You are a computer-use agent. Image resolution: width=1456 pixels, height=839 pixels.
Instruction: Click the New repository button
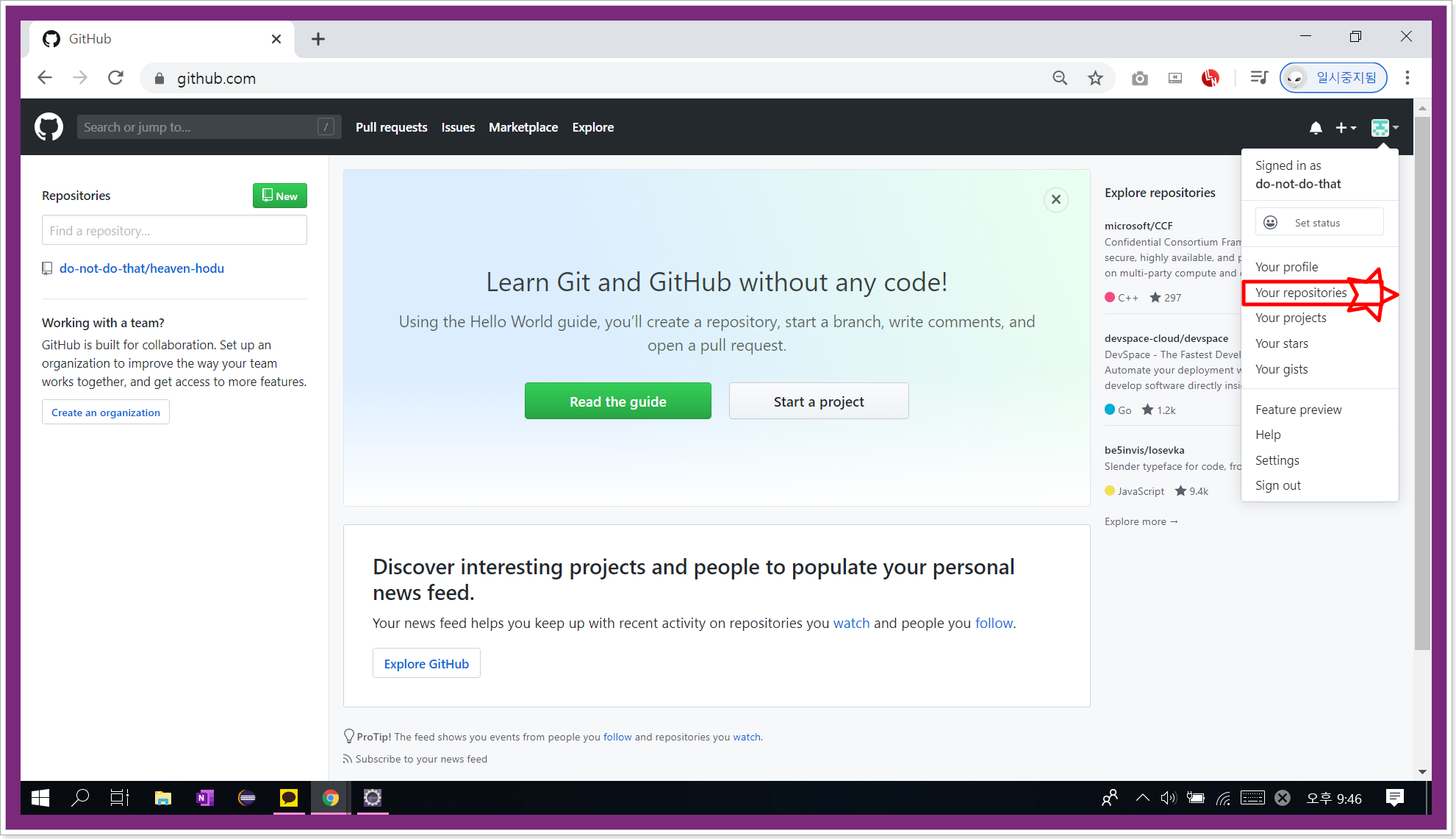[279, 196]
